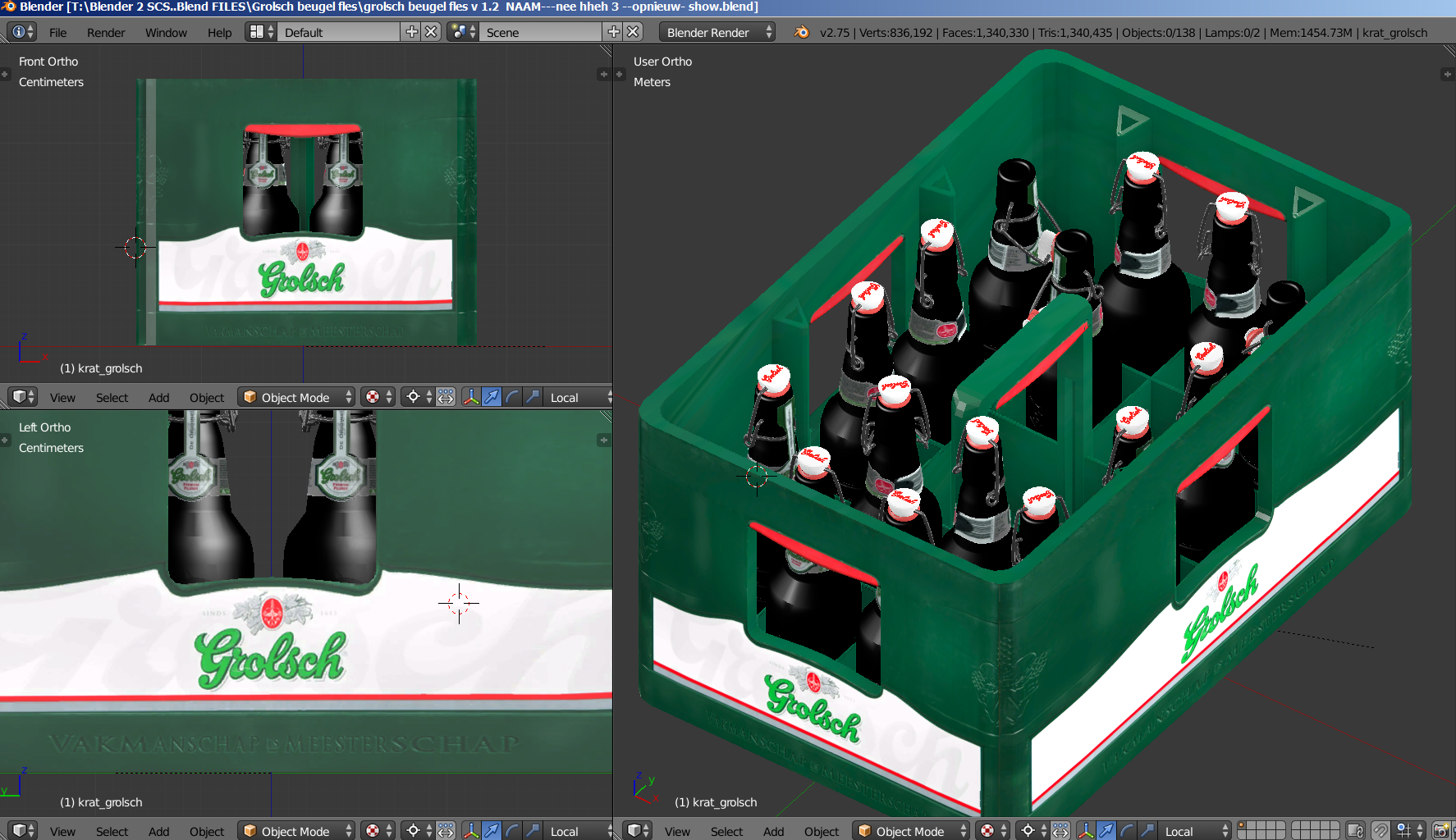The height and width of the screenshot is (840, 1456).
Task: Toggle manipulate center points in User Ortho viewport
Action: point(1060,831)
